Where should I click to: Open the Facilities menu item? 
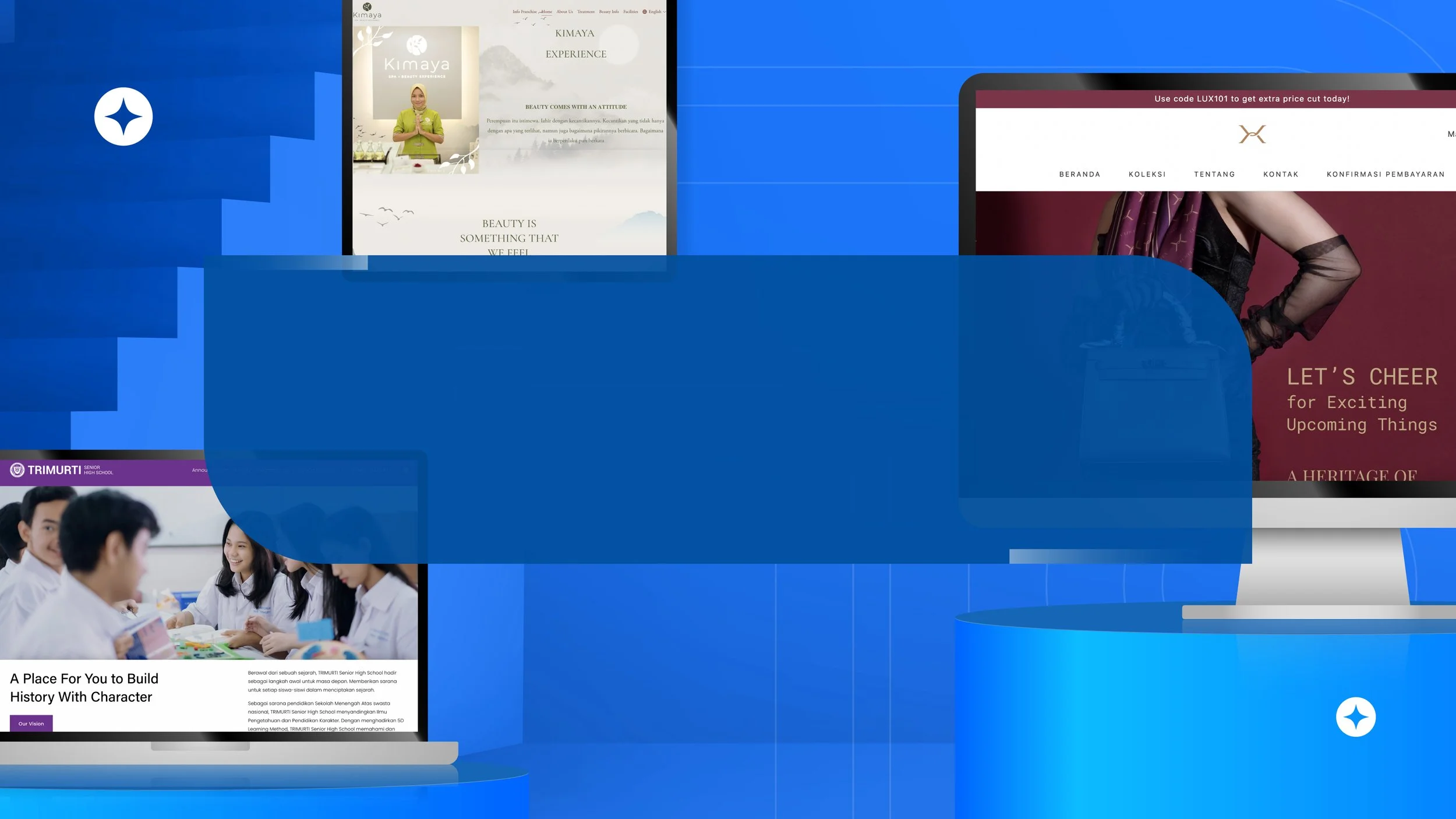(x=630, y=12)
